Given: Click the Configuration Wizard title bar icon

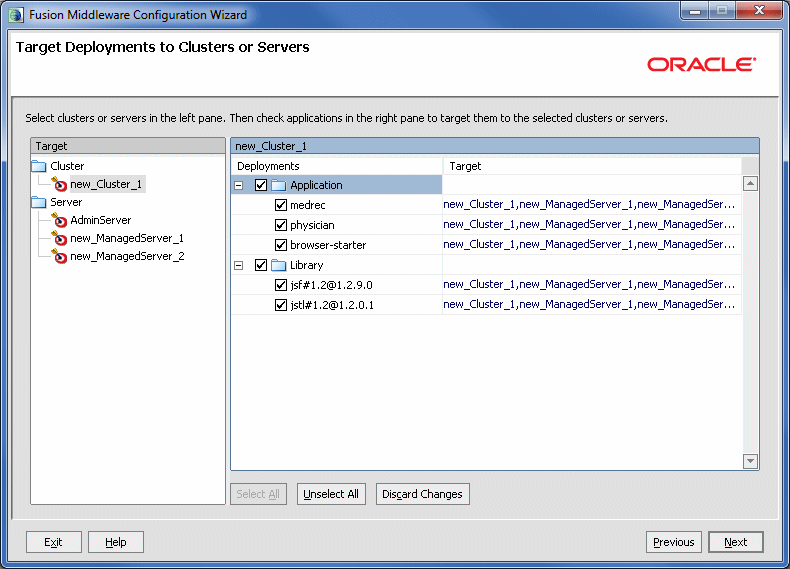Looking at the screenshot, I should point(16,15).
